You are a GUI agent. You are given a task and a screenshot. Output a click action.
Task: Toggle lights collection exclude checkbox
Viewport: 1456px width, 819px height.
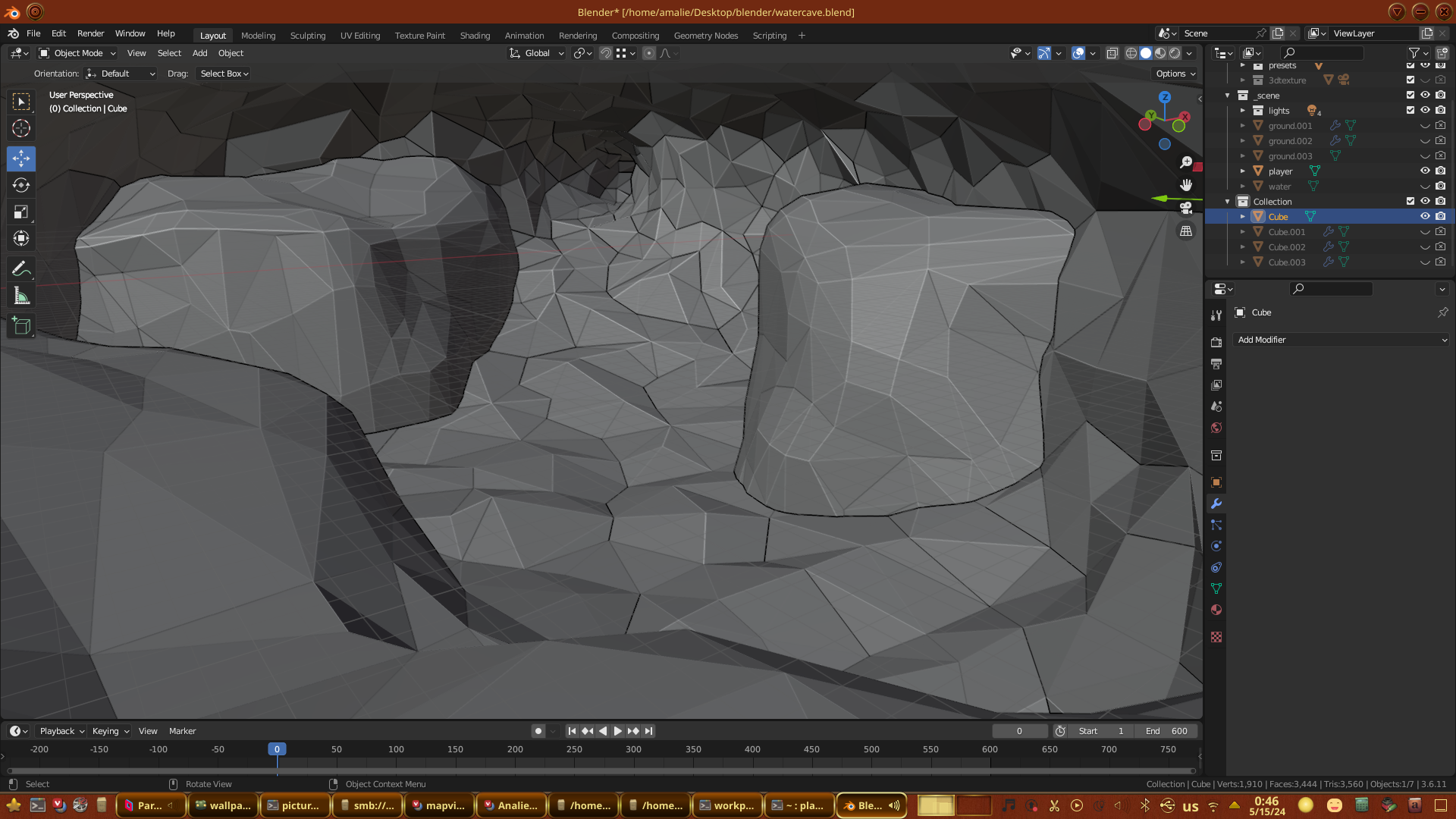pyautogui.click(x=1410, y=111)
